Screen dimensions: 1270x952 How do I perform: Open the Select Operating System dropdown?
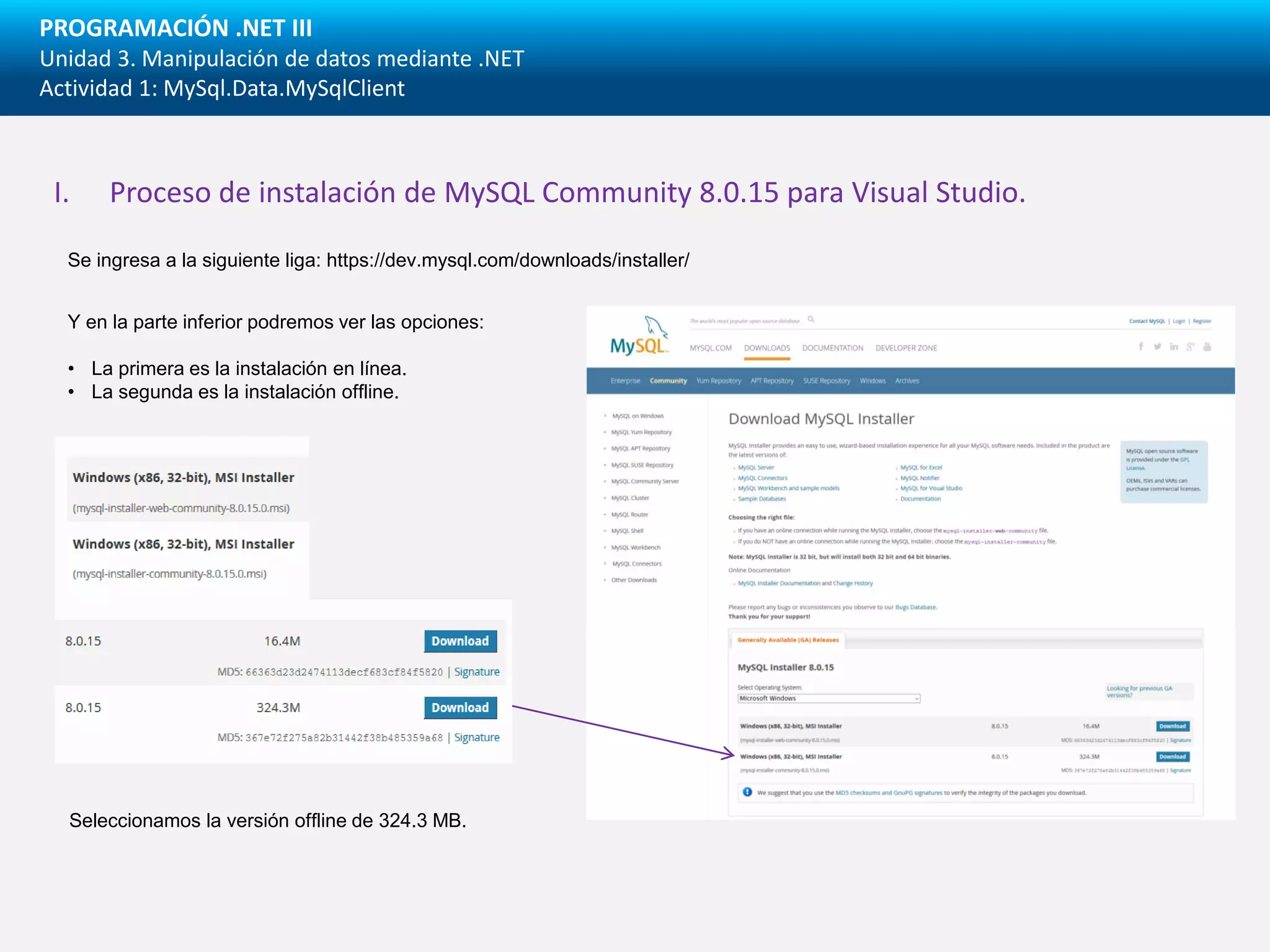tap(828, 699)
